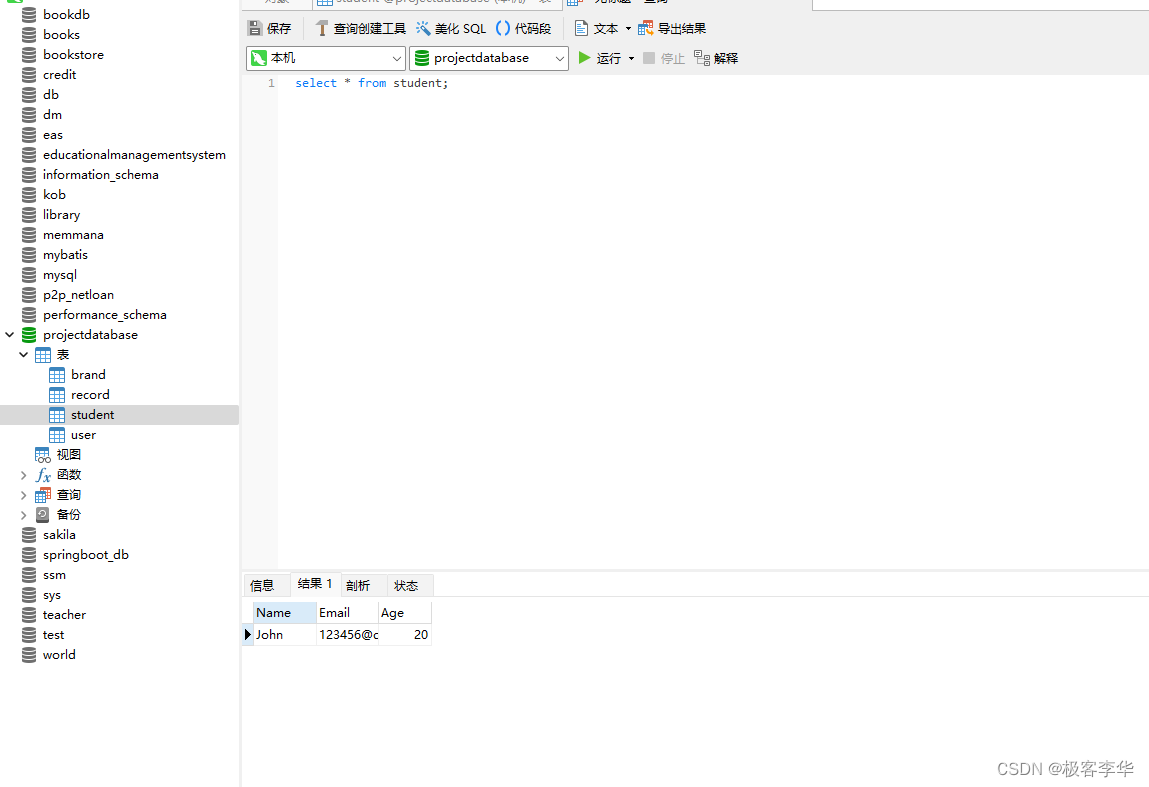
Task: Select the books database icon
Action: (x=29, y=34)
